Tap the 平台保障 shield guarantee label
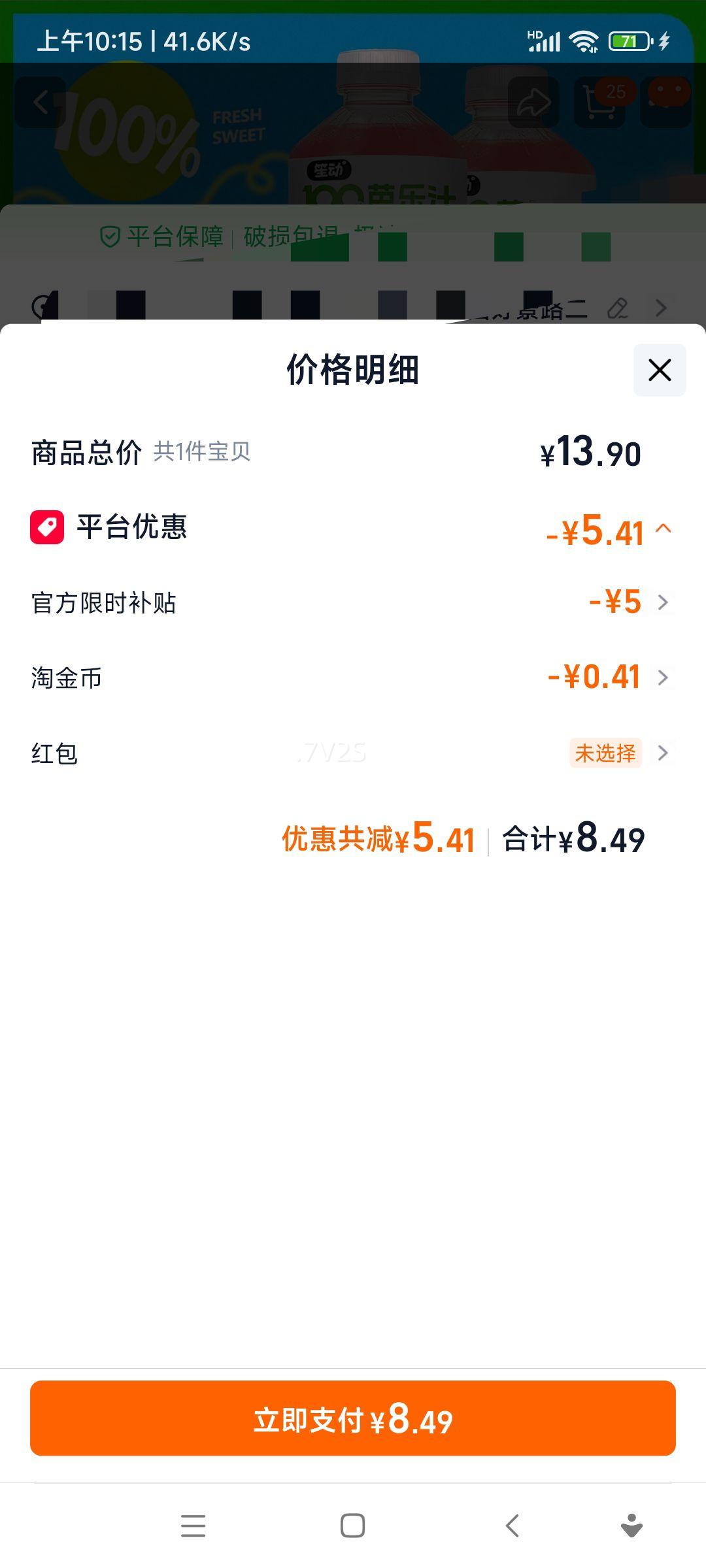This screenshot has height=1568, width=706. (162, 237)
